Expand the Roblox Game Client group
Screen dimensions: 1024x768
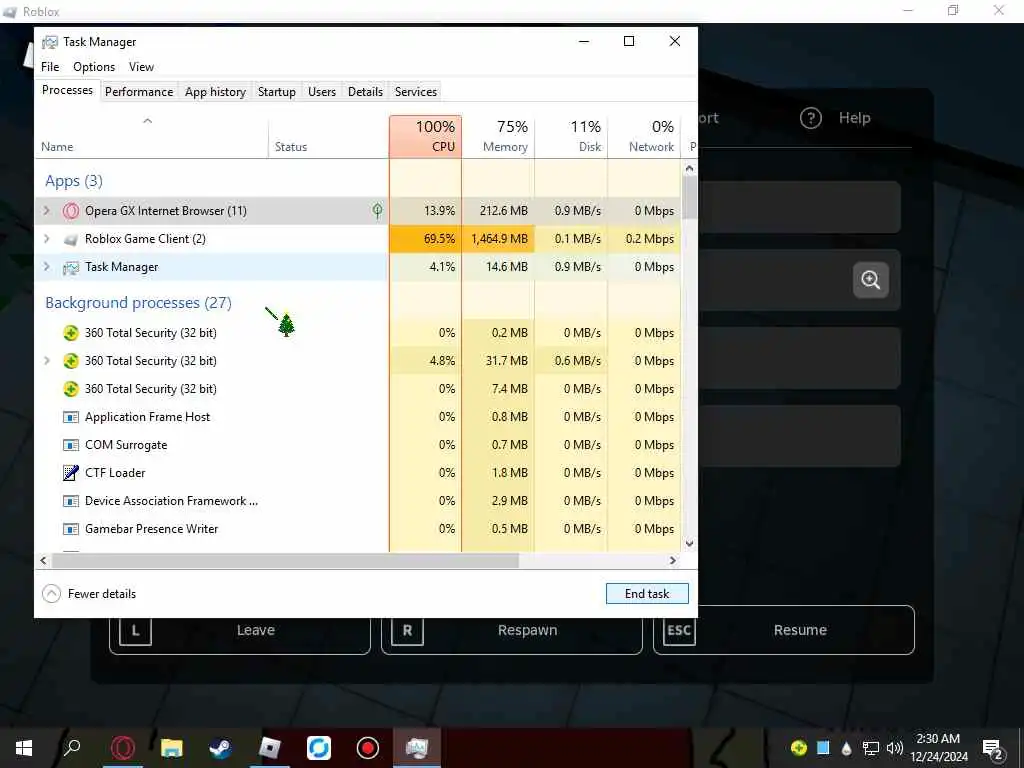[46, 238]
